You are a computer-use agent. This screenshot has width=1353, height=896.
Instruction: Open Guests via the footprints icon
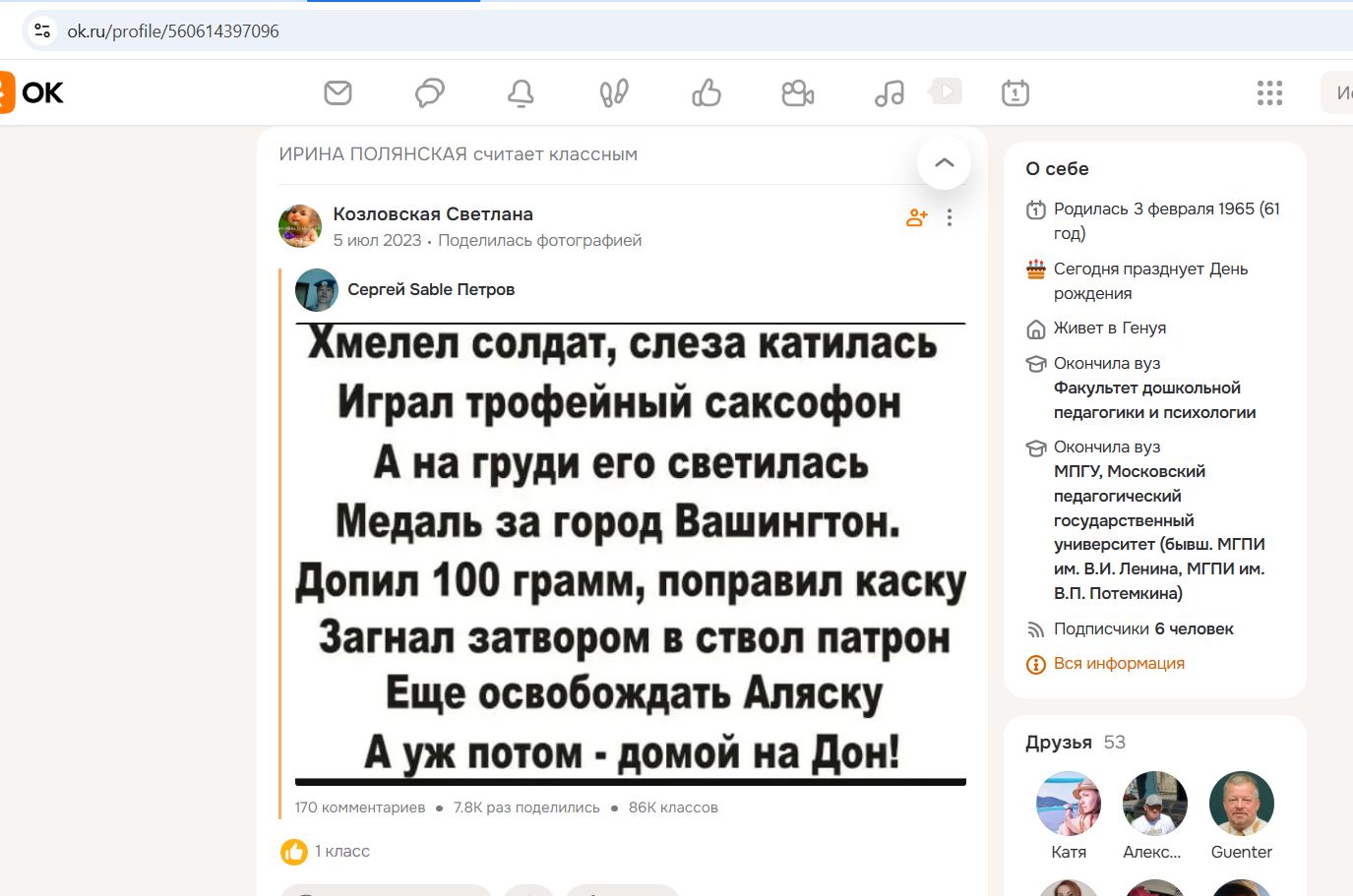pos(612,91)
